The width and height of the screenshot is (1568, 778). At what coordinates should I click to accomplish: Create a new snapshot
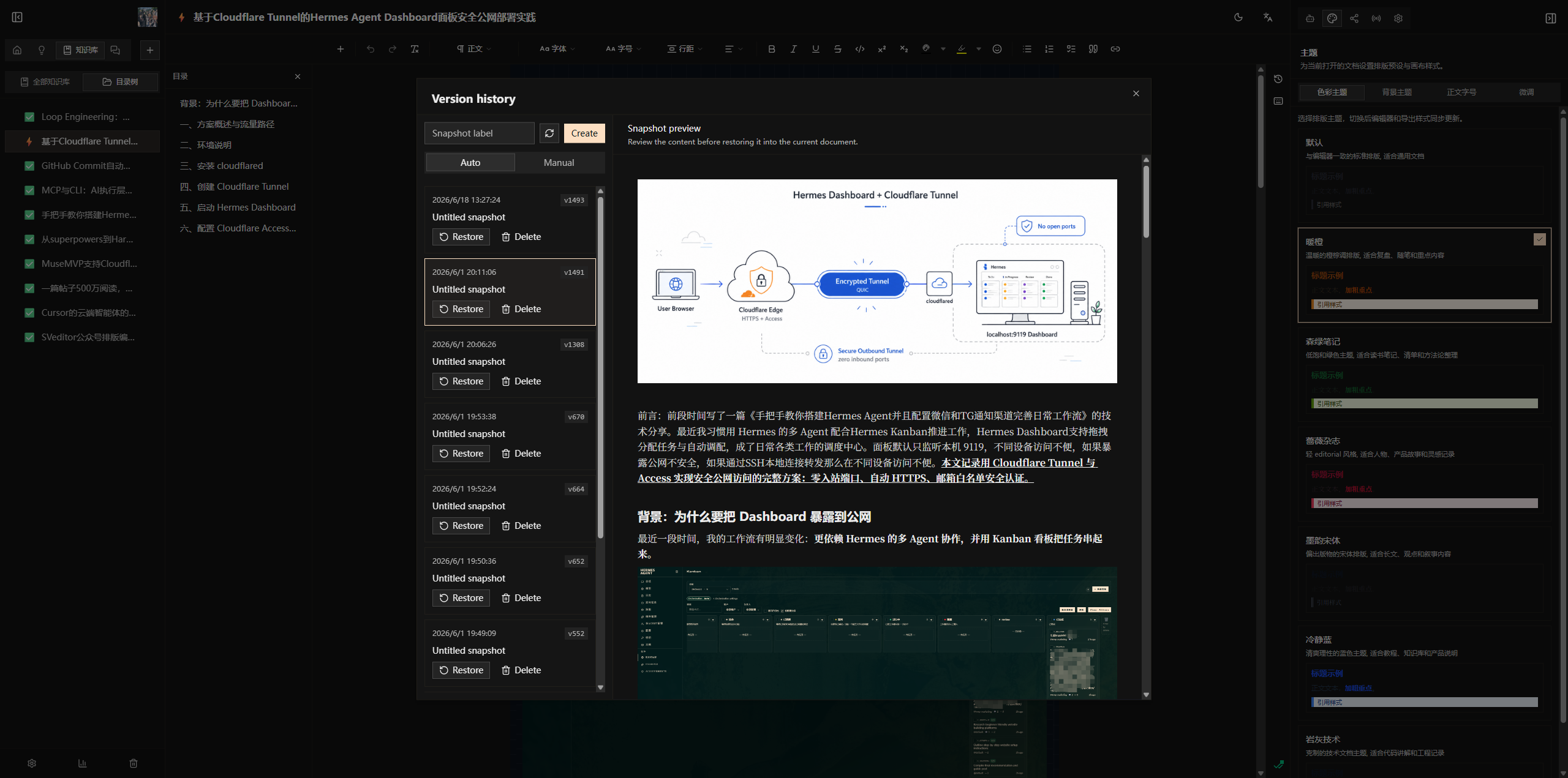click(x=584, y=133)
